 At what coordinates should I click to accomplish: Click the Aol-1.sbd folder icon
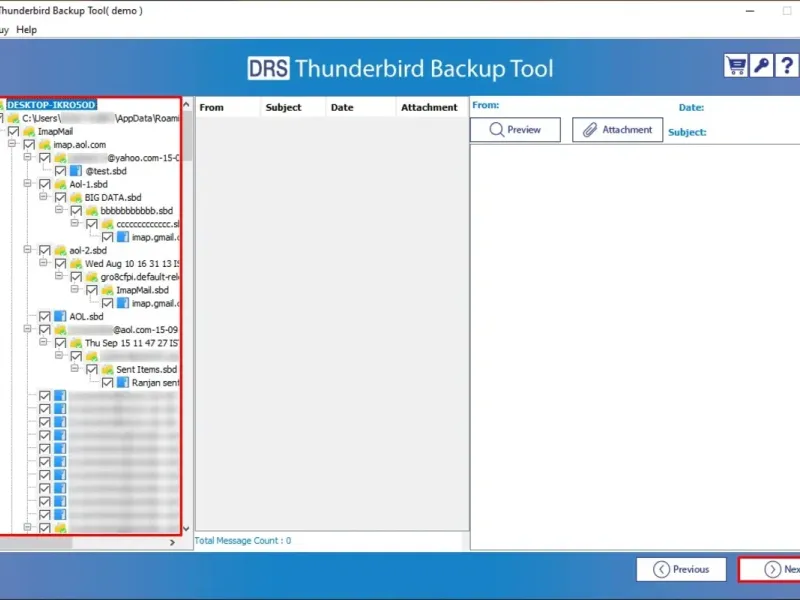click(60, 184)
